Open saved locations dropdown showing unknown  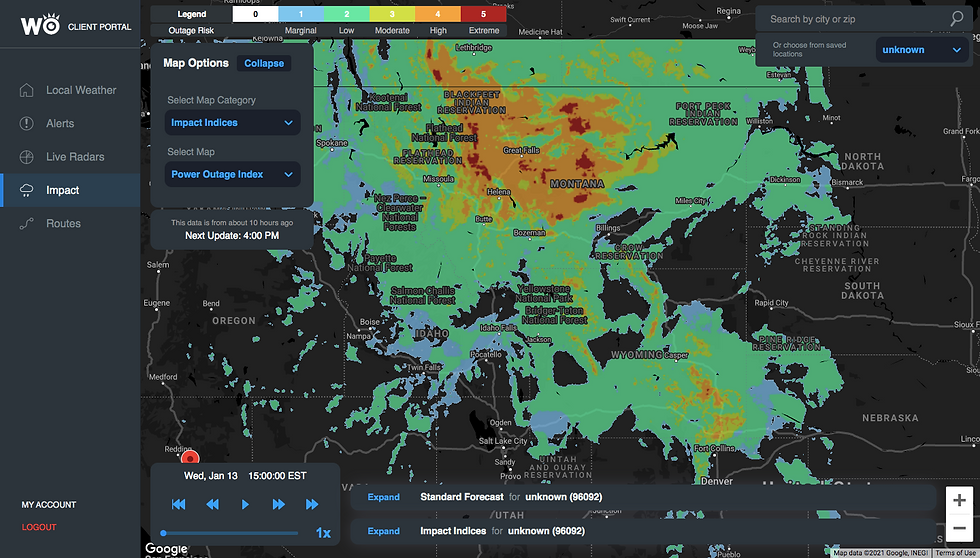click(x=922, y=50)
